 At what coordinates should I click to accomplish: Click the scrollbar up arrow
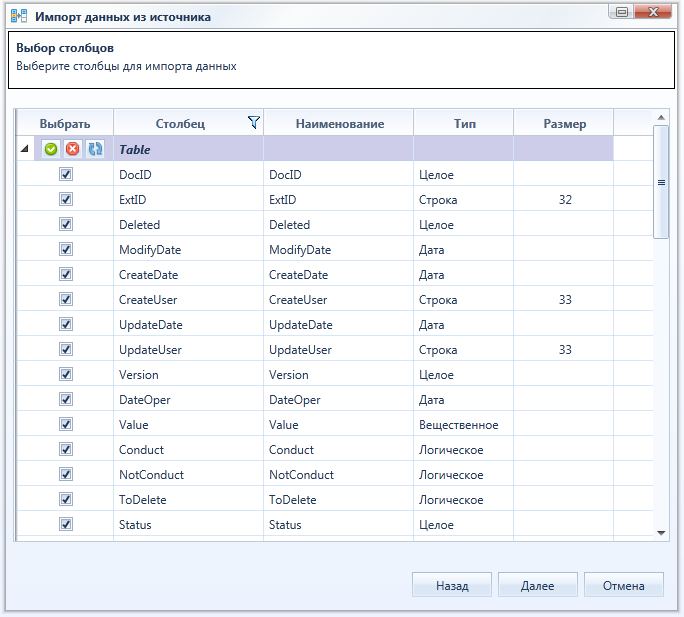click(x=661, y=117)
